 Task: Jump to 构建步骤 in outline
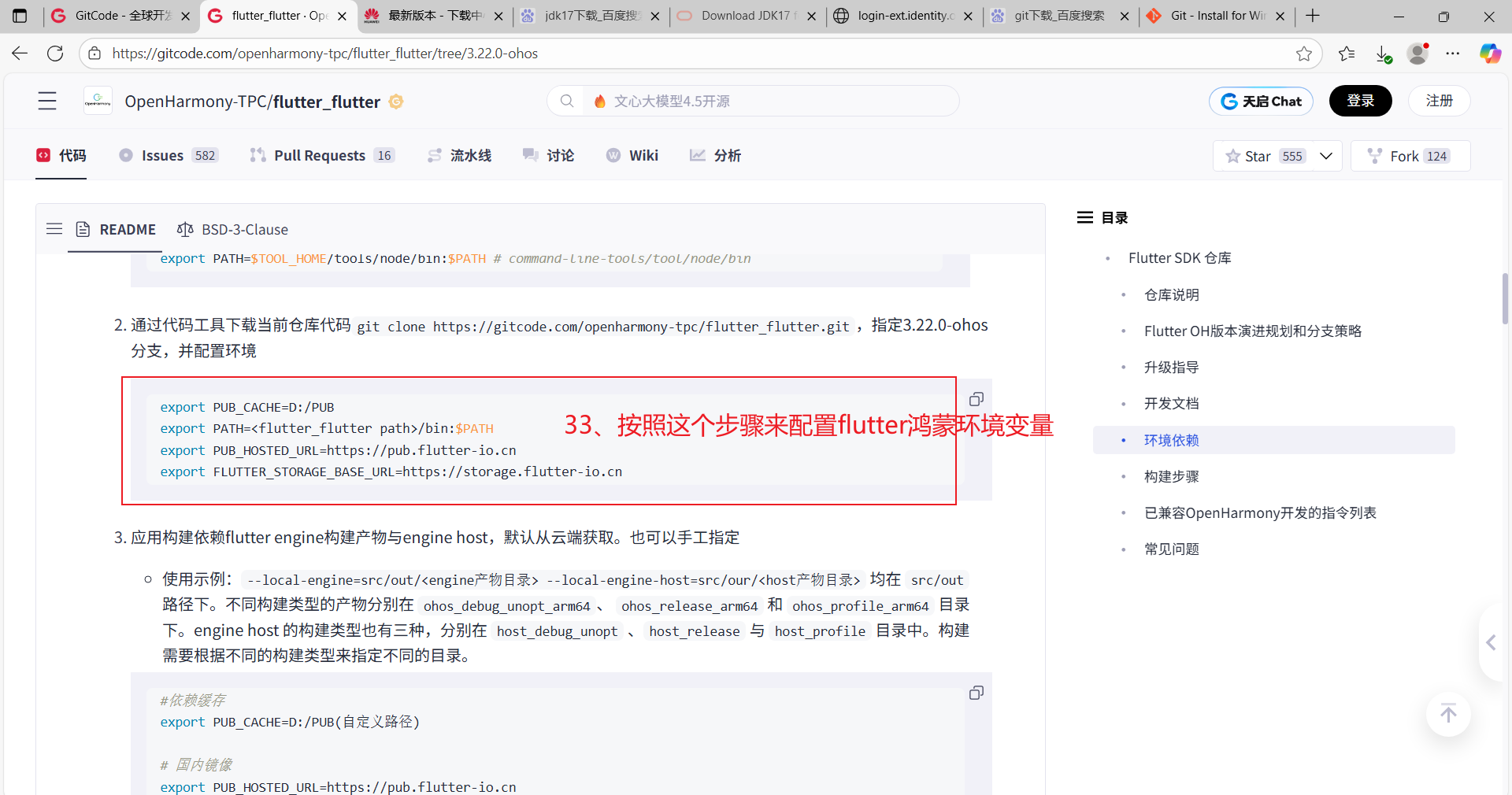tap(1171, 476)
